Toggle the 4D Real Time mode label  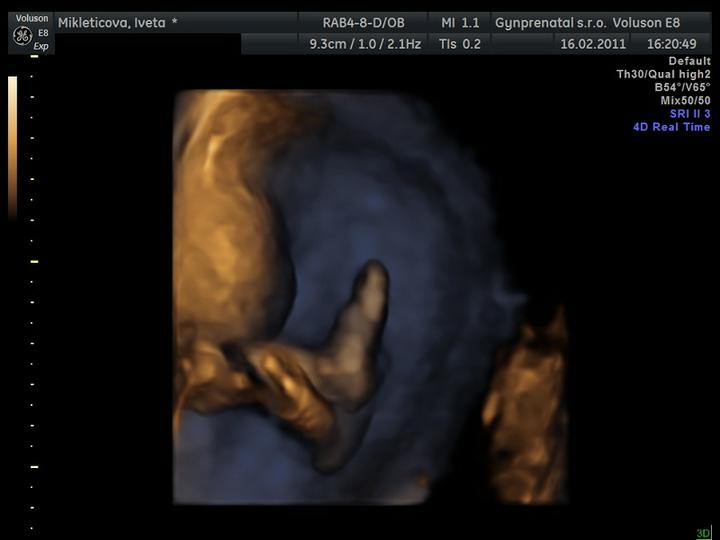(671, 127)
